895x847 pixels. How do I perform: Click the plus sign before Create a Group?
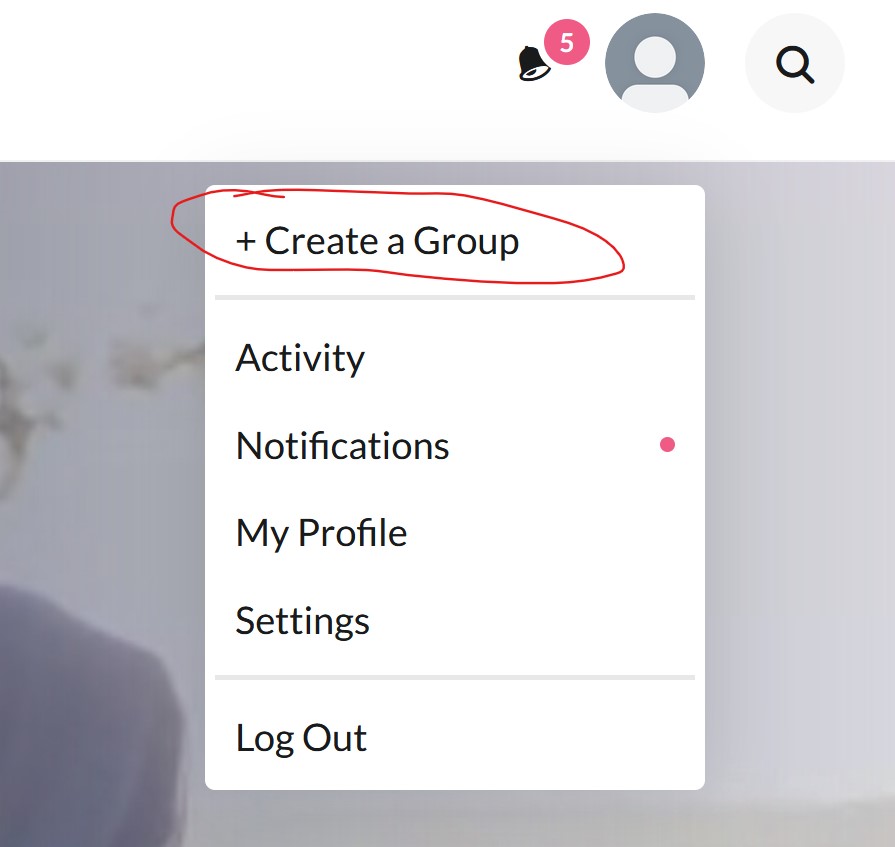point(245,241)
